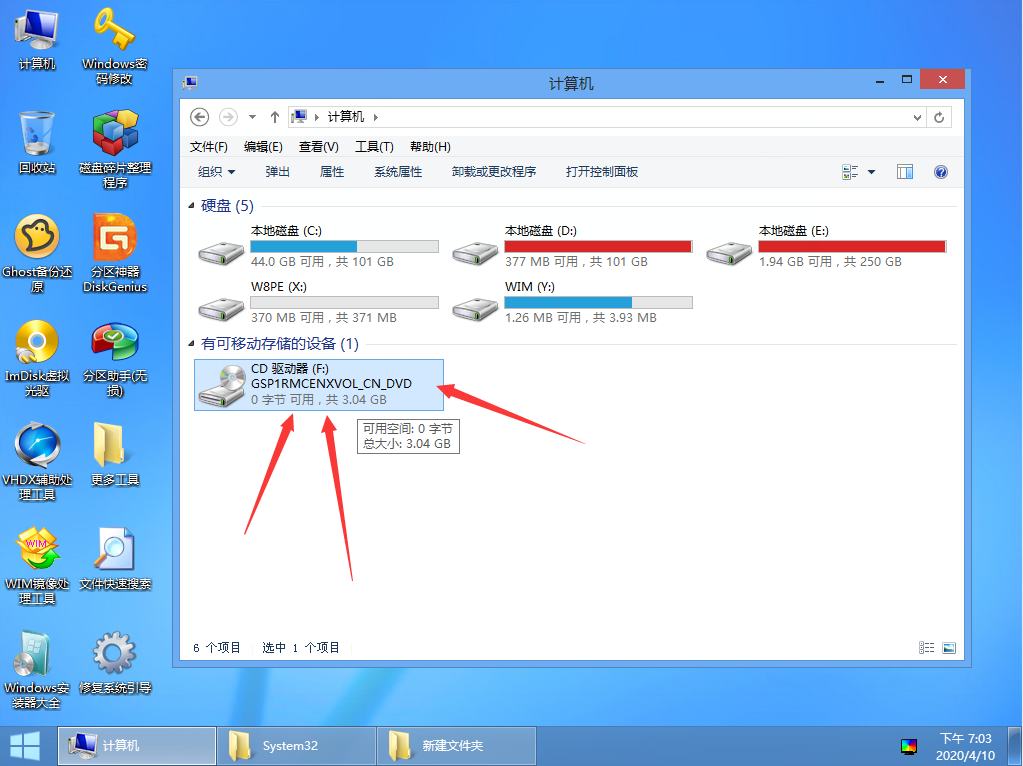Open the 工具(T) menu

[x=374, y=146]
